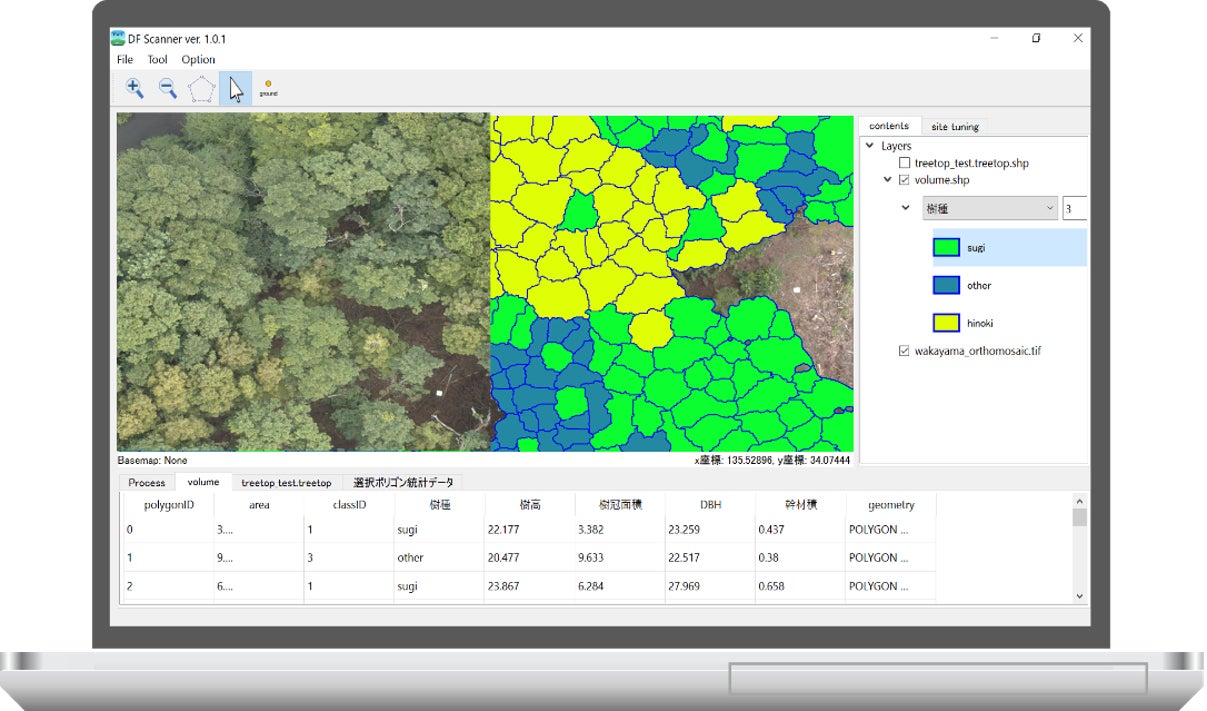Screen dimensions: 1207x711
Task: Switch to the Process tab
Action: 146,483
